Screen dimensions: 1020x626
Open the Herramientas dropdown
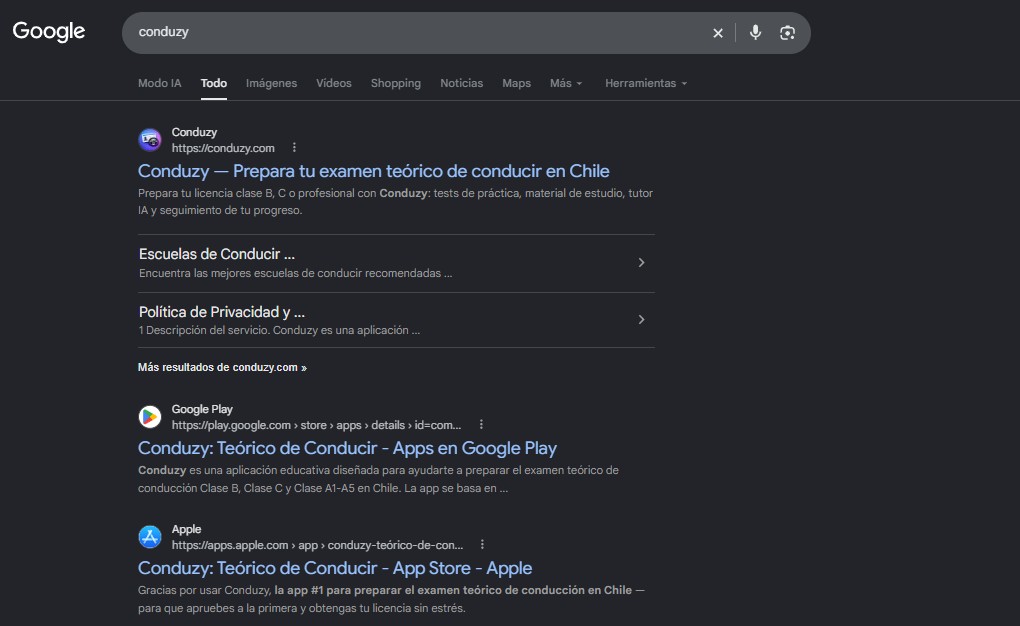point(646,83)
